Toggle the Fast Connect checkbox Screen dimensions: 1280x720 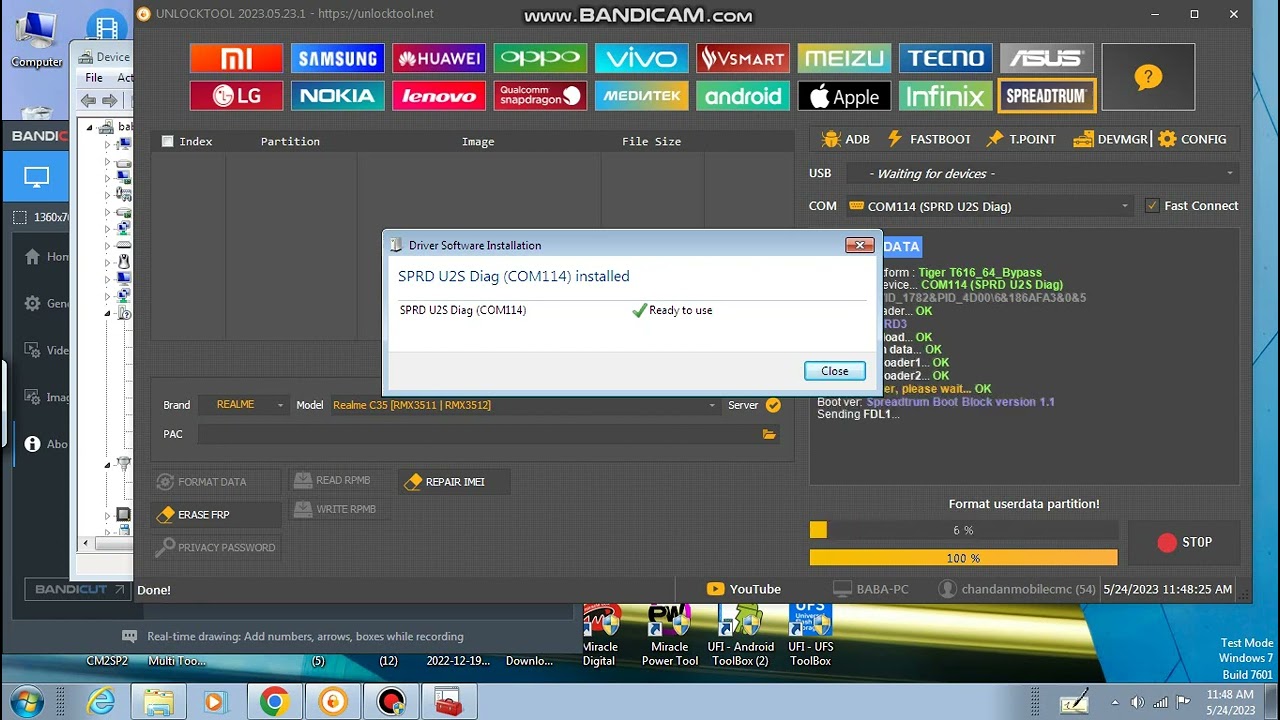[x=1152, y=206]
